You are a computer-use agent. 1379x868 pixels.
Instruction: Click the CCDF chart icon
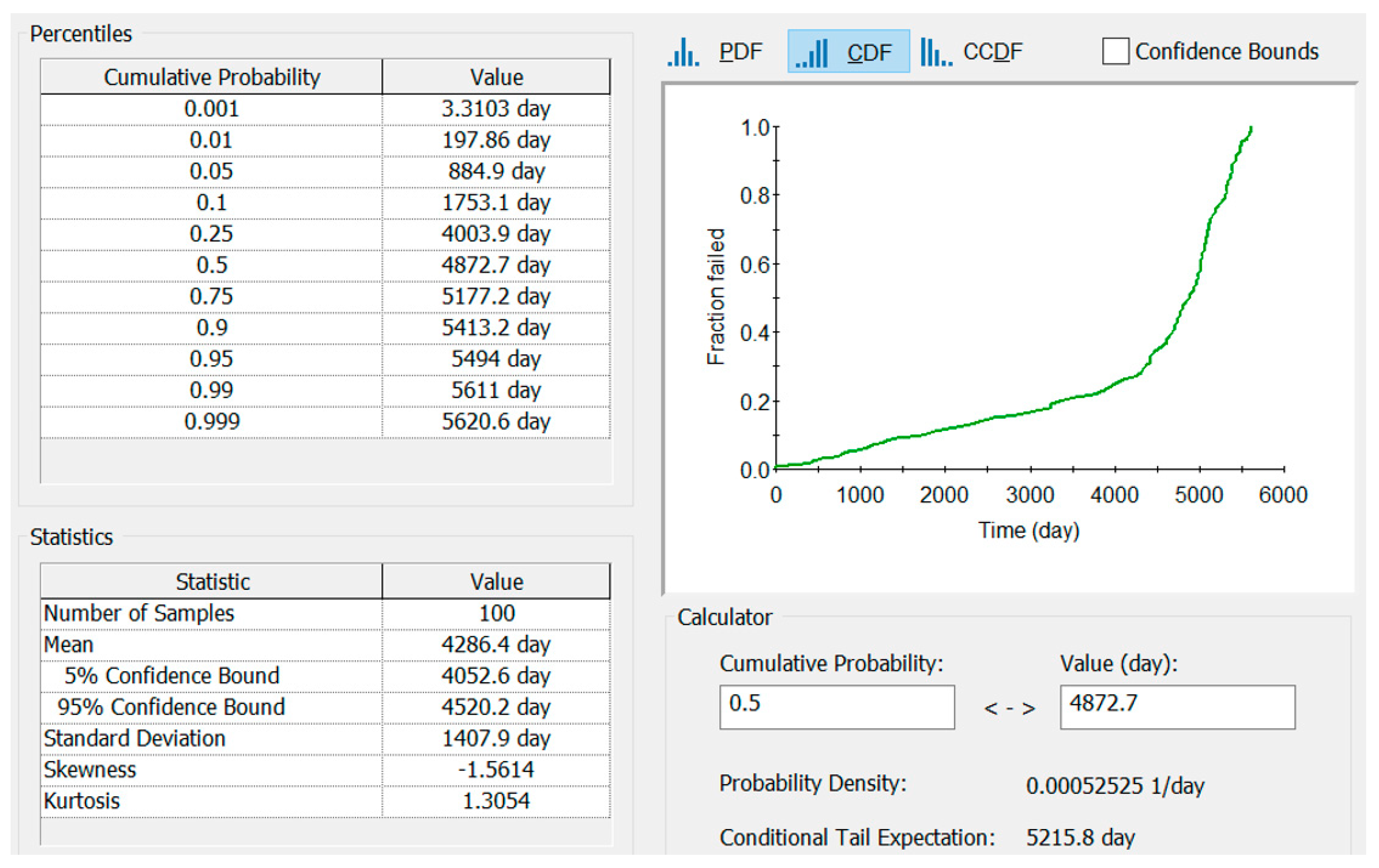pos(936,52)
